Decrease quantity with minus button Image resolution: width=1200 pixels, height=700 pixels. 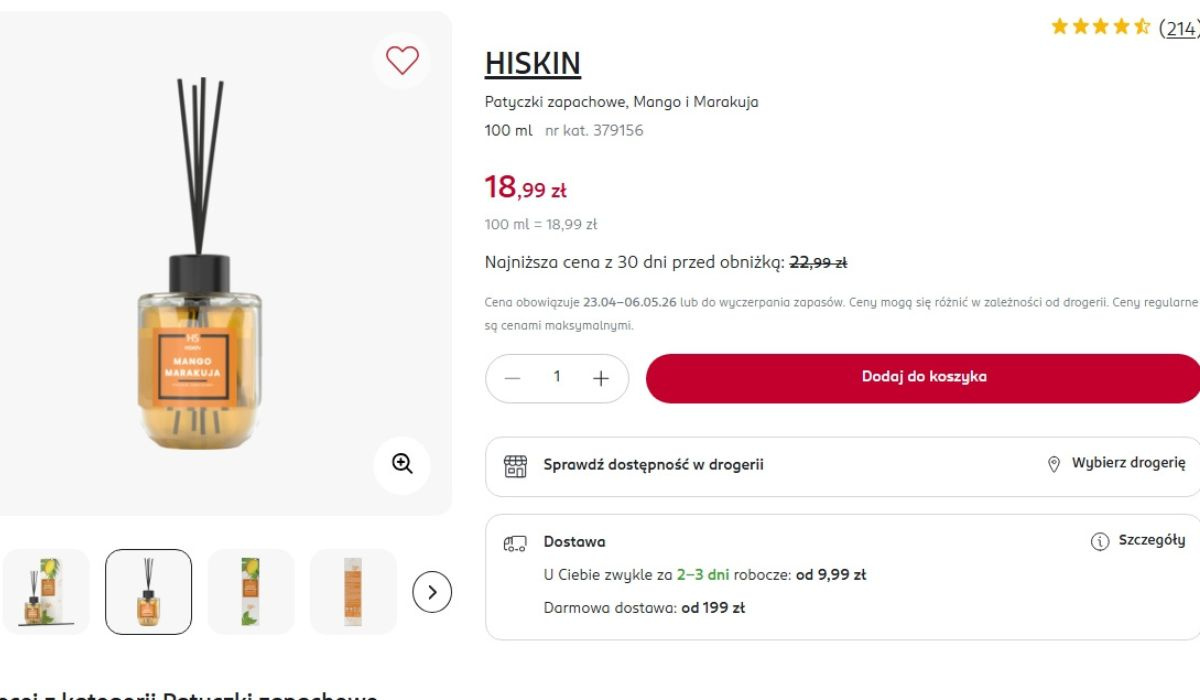coord(513,379)
